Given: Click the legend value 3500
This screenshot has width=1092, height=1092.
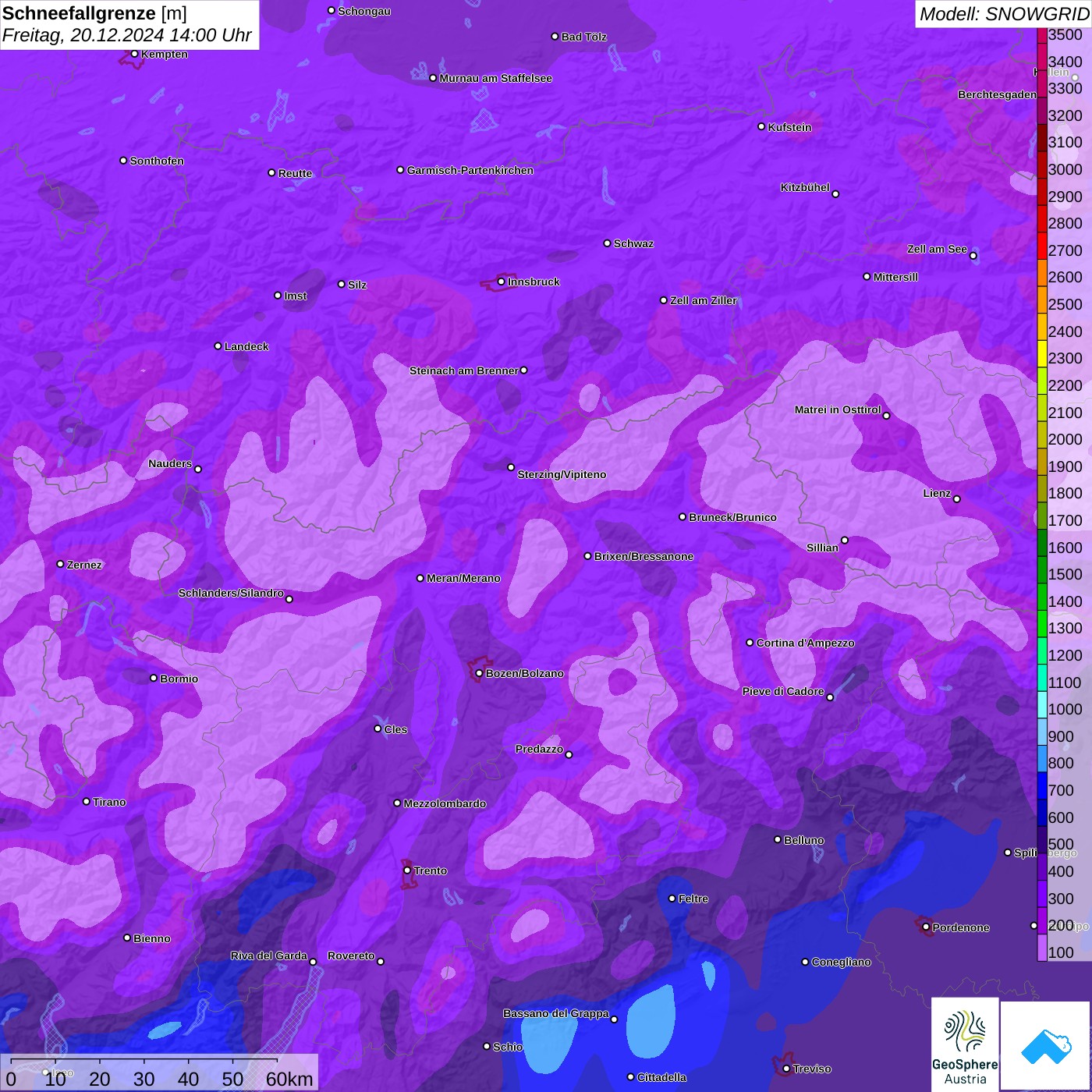Looking at the screenshot, I should (x=1065, y=34).
